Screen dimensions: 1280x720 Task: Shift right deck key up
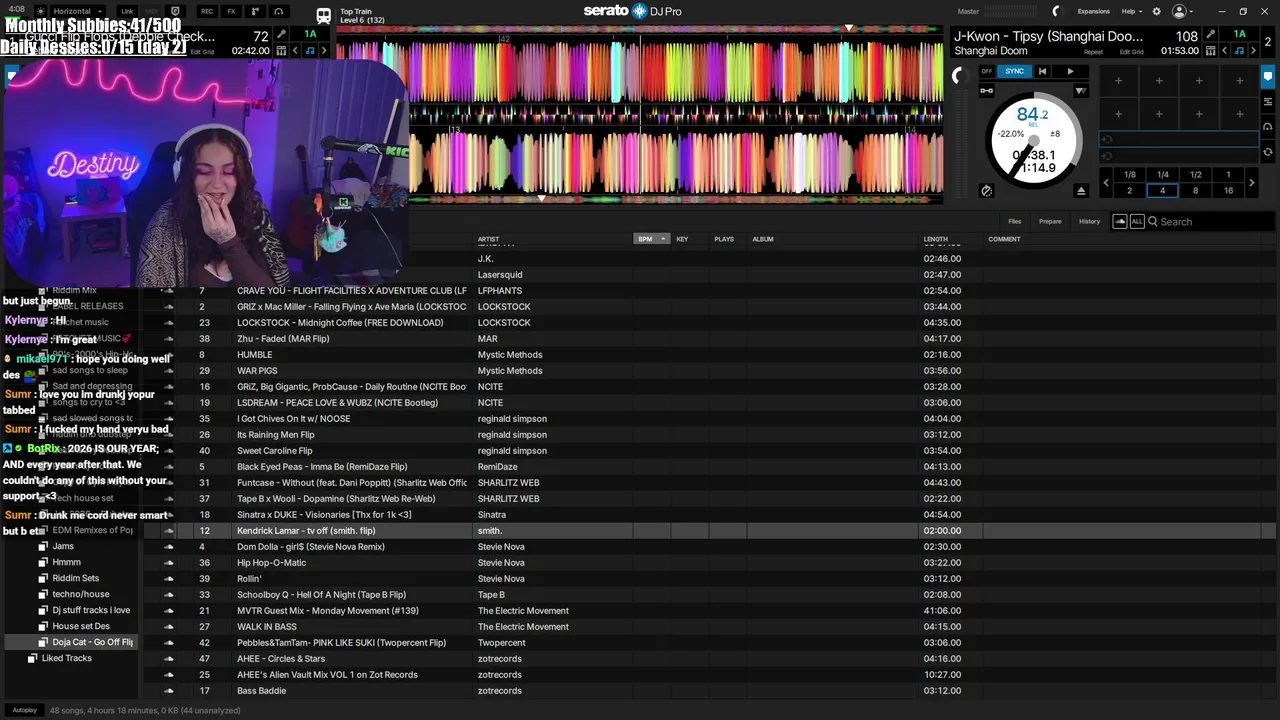1253,51
